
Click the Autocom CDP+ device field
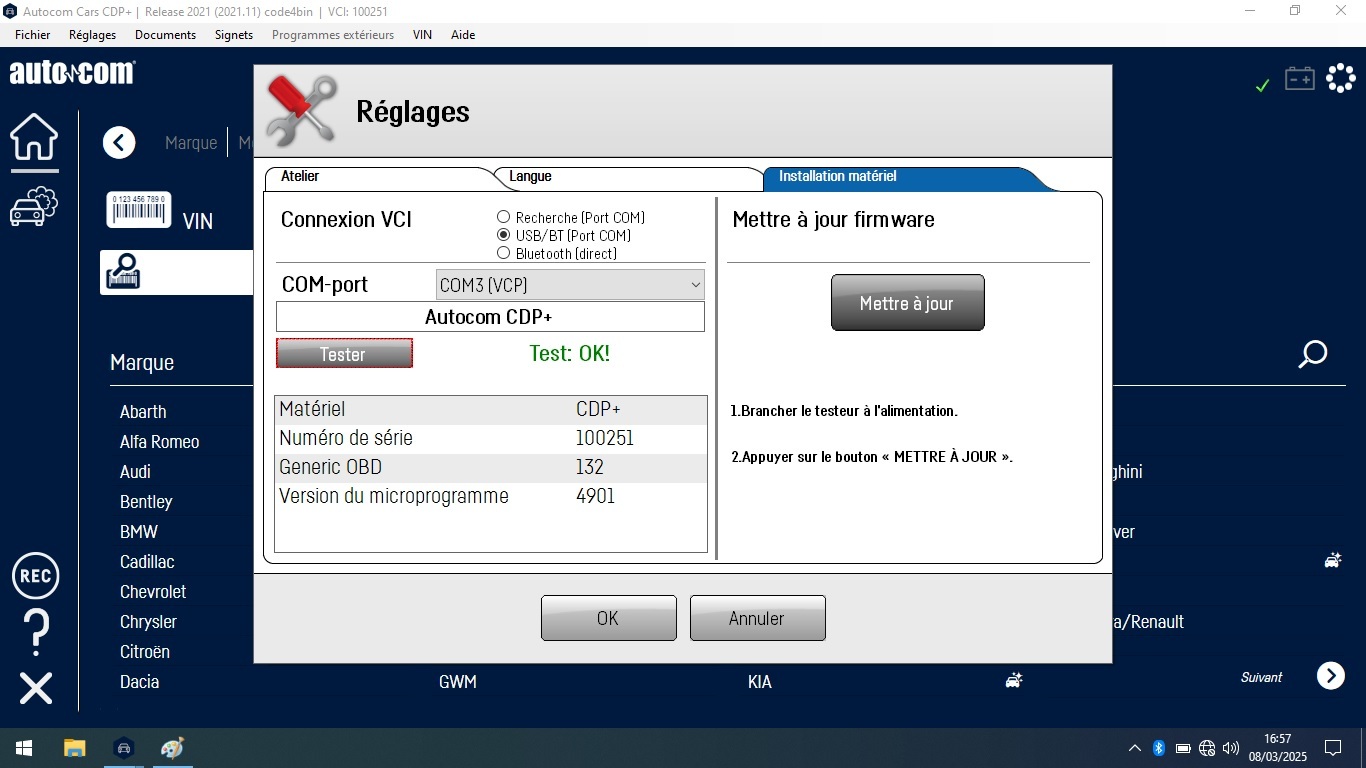pyautogui.click(x=490, y=317)
